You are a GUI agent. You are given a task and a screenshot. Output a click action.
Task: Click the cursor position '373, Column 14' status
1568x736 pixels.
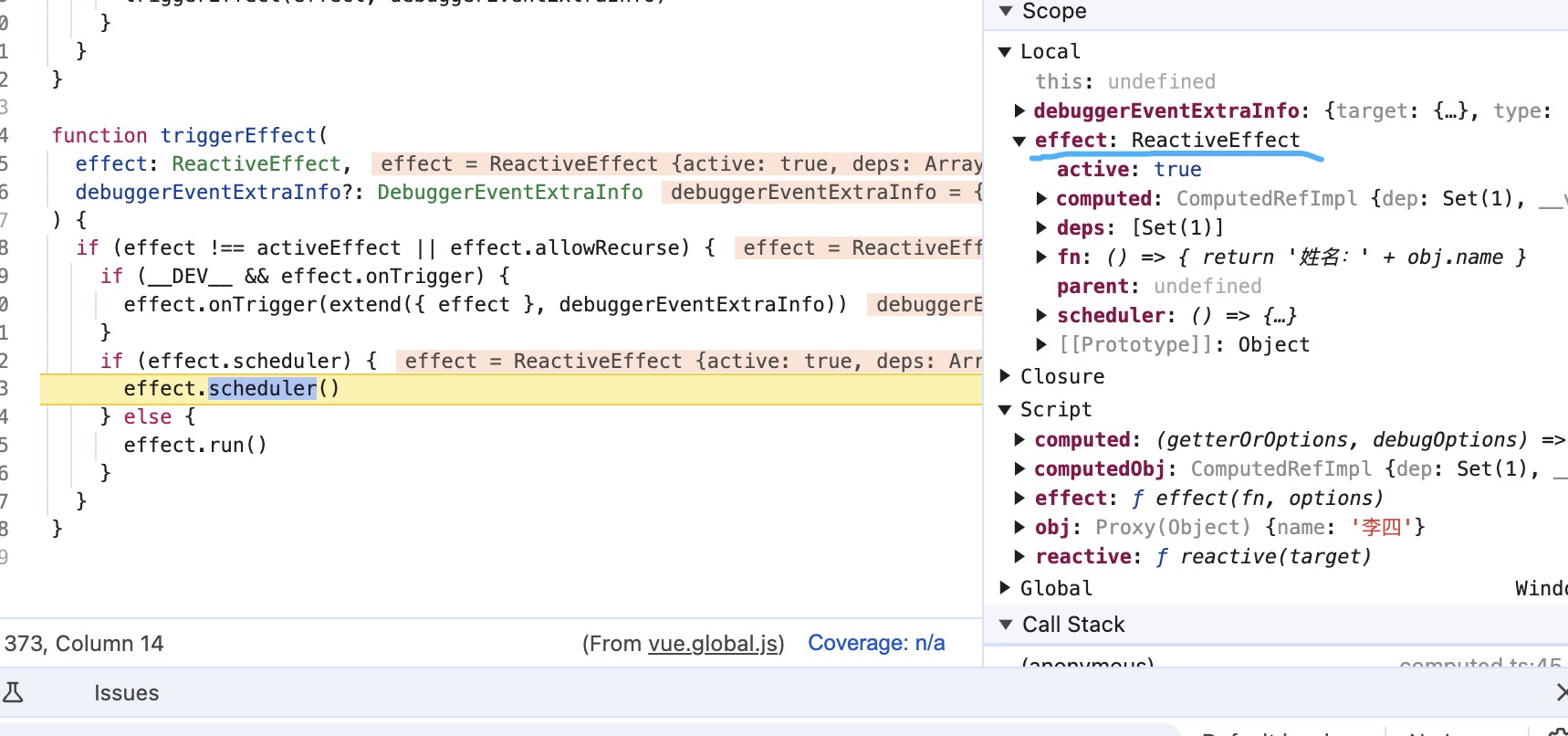[84, 644]
